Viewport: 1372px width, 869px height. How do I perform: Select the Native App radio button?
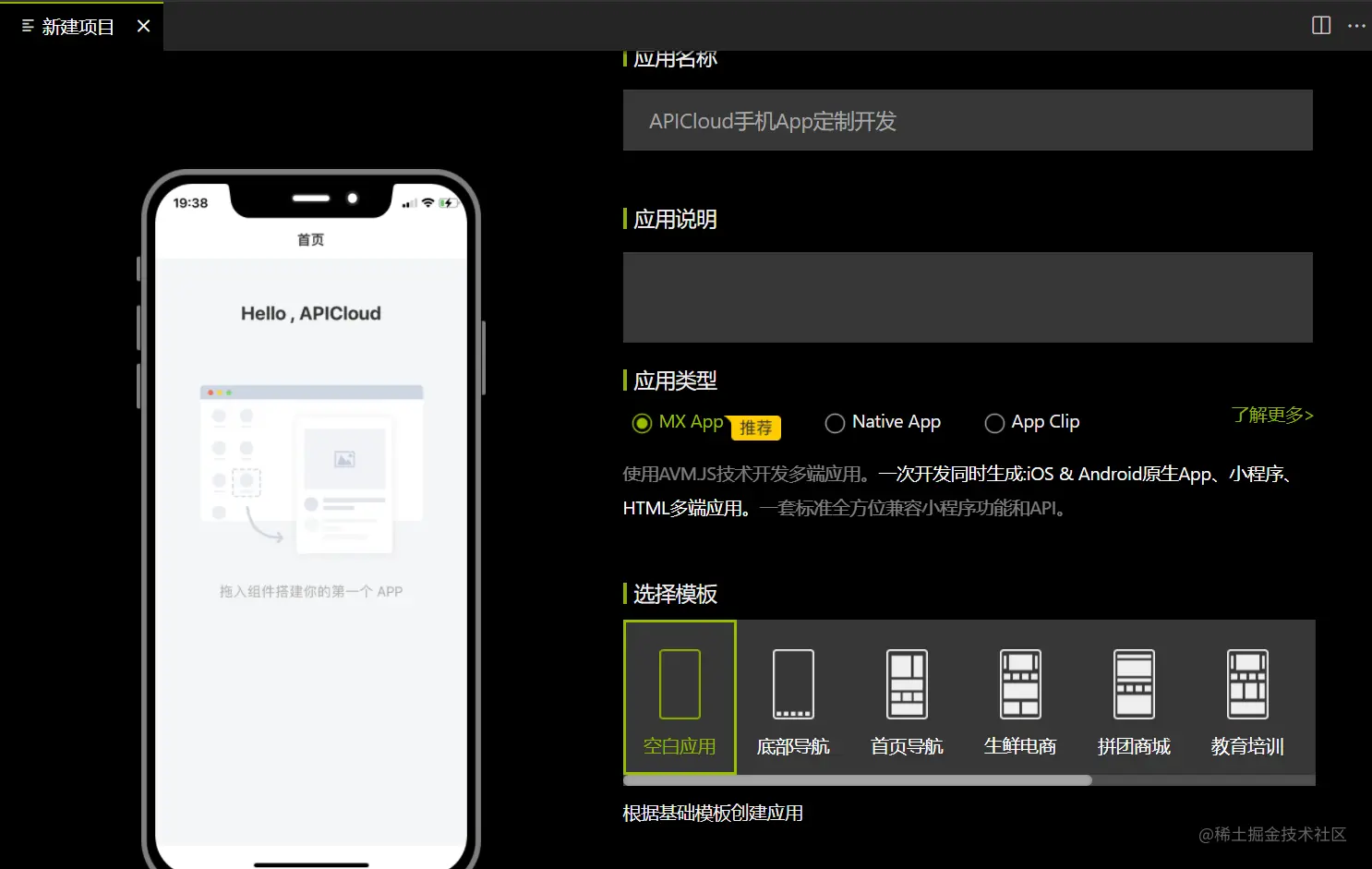(835, 423)
